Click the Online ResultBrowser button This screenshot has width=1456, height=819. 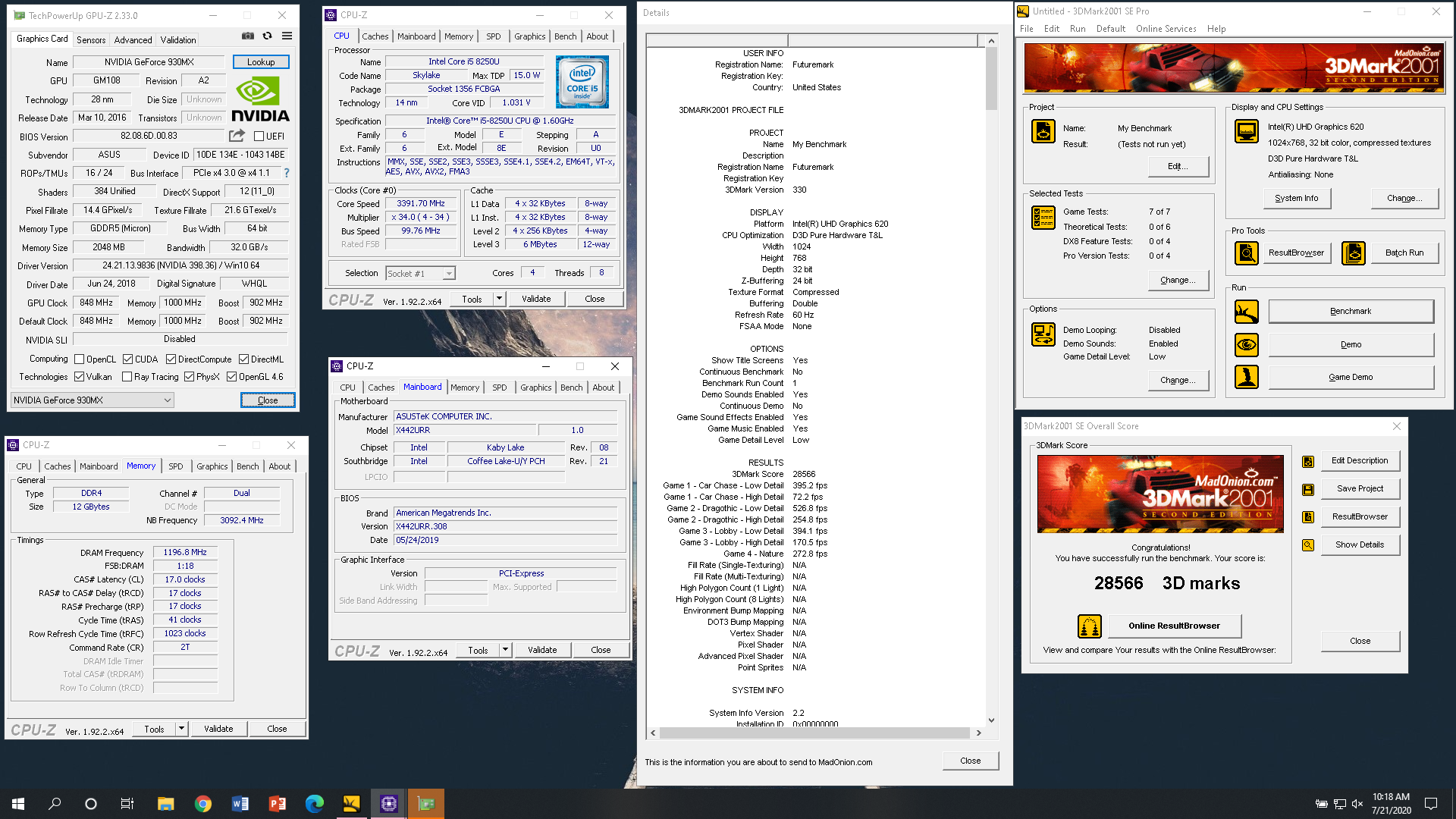[x=1174, y=626]
